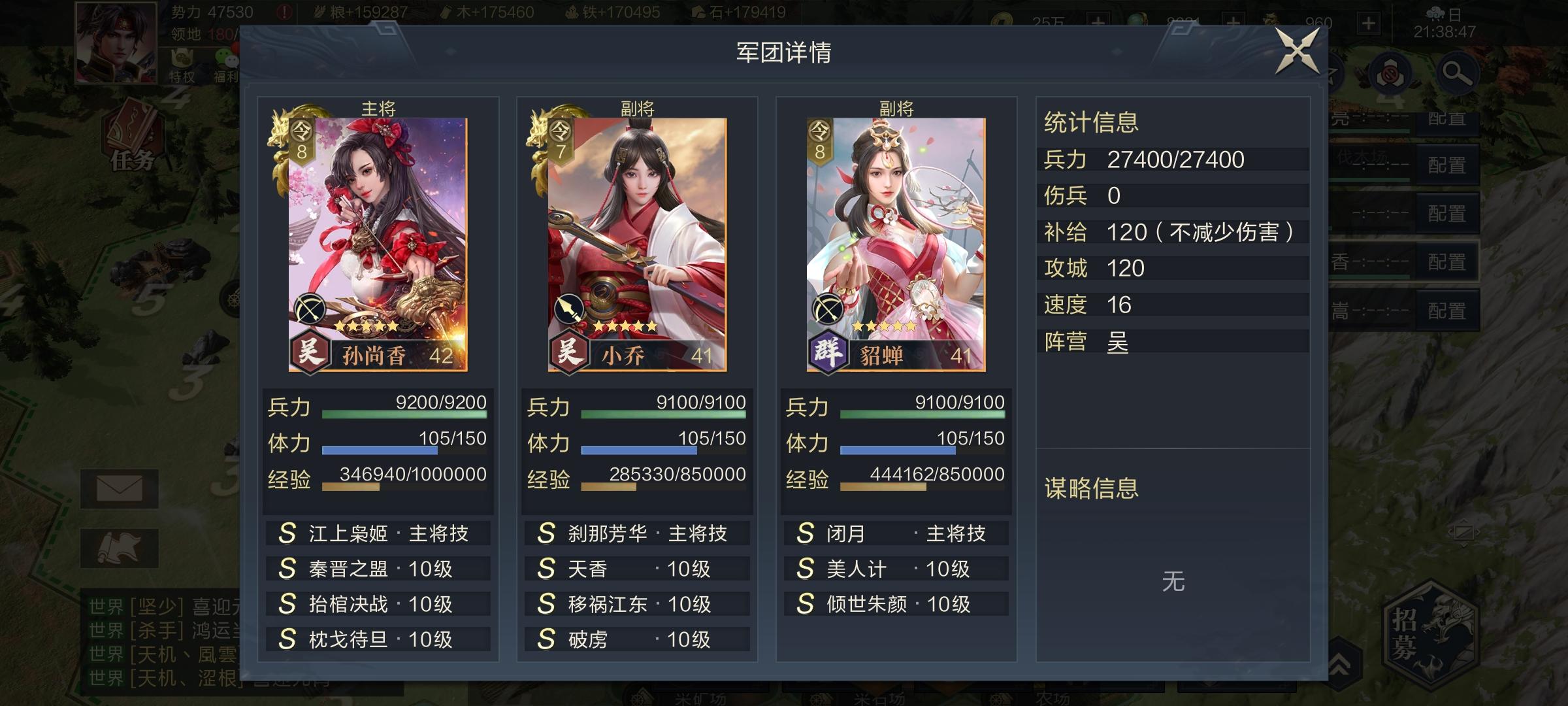Click the bow troop-type icon on 孙尚香
1568x706 pixels.
point(310,309)
